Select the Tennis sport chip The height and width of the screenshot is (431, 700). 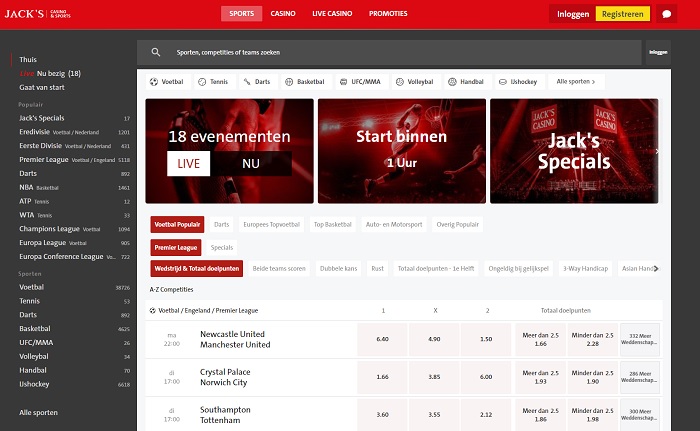[x=215, y=82]
